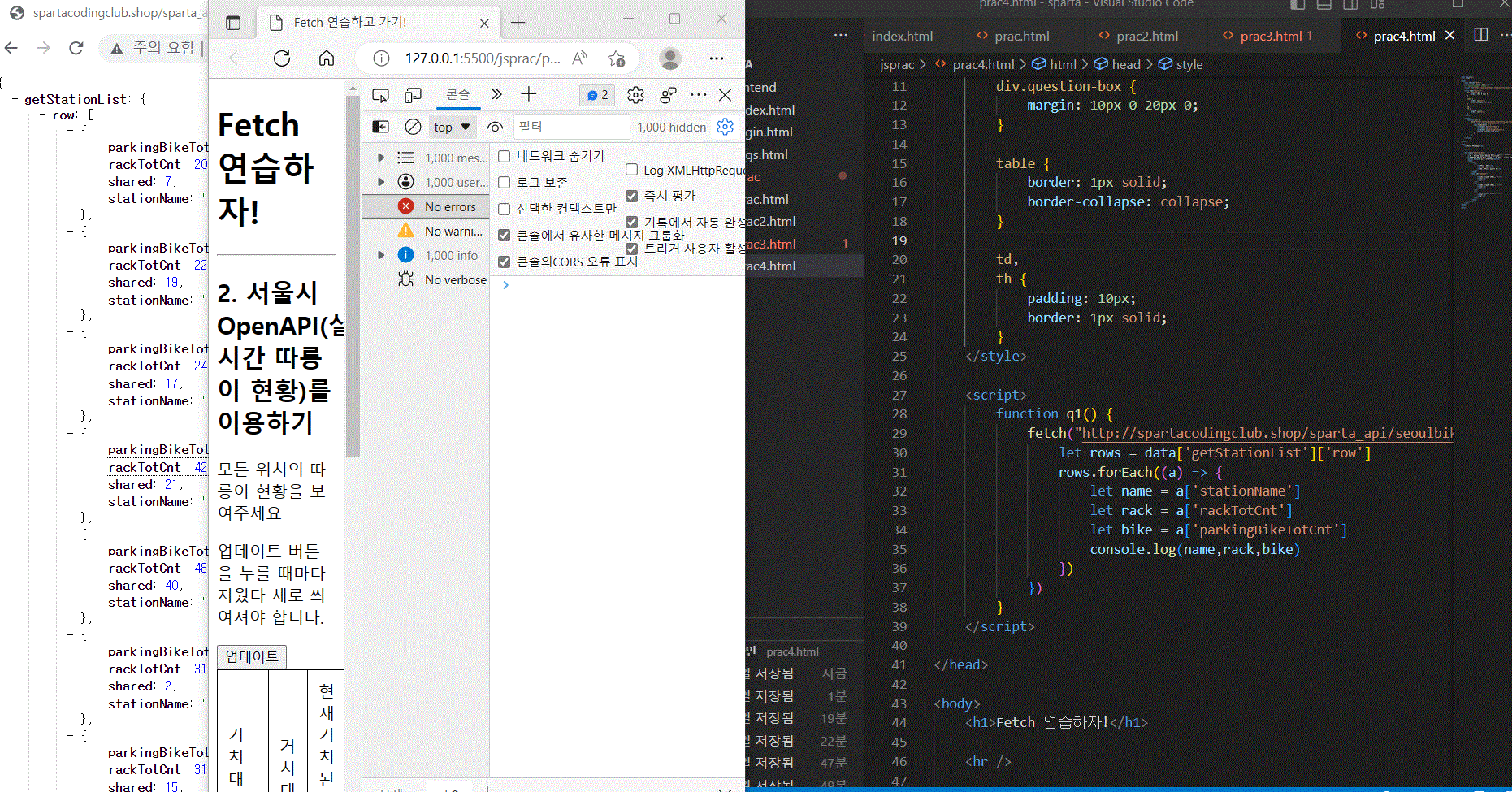
Task: Hide the console sidebar with the panel icon
Action: [380, 127]
